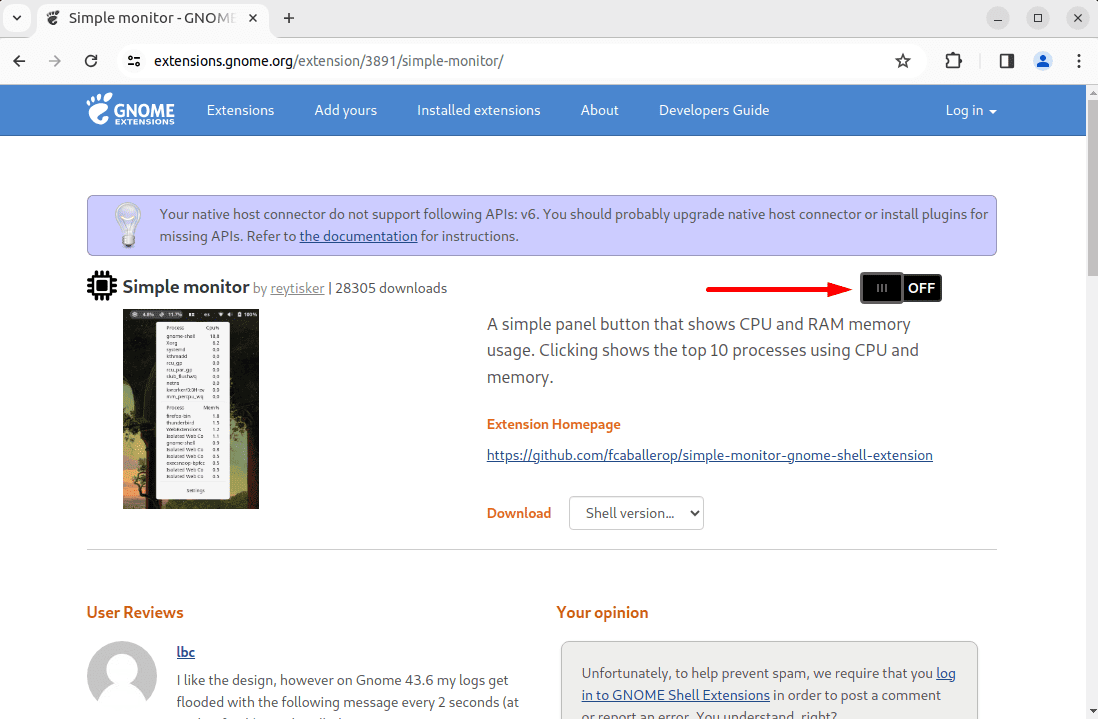
Task: Click the GNOME Extensions logo
Action: [130, 110]
